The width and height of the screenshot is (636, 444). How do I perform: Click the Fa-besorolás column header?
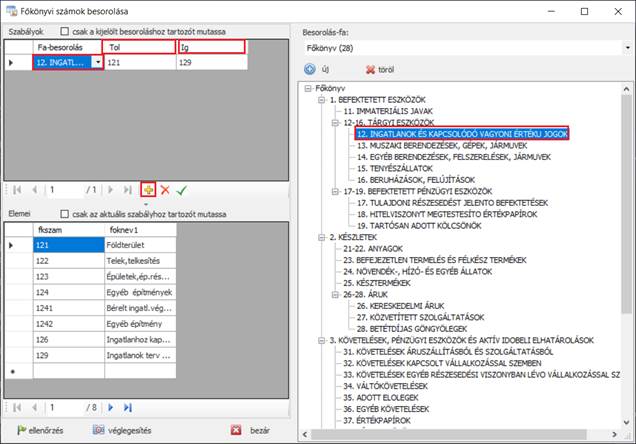coord(67,47)
